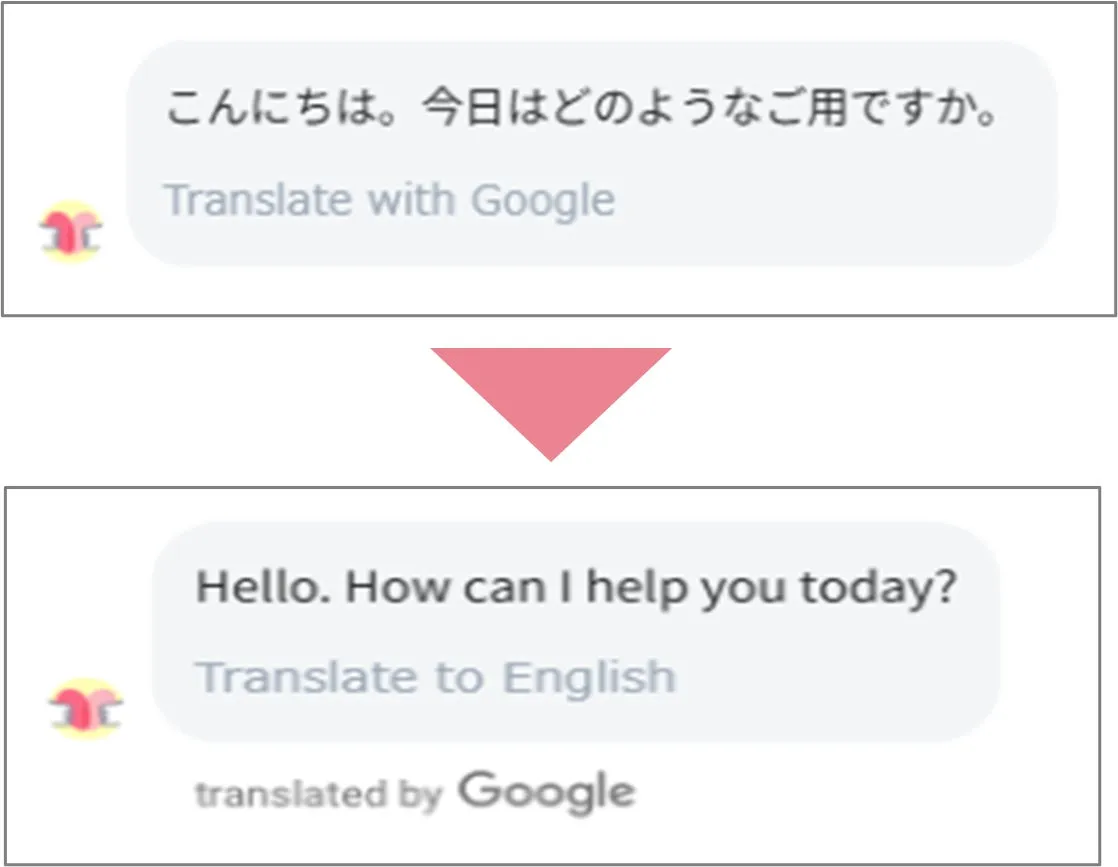
Task: Click the "Translate to English" link
Action: (x=435, y=677)
